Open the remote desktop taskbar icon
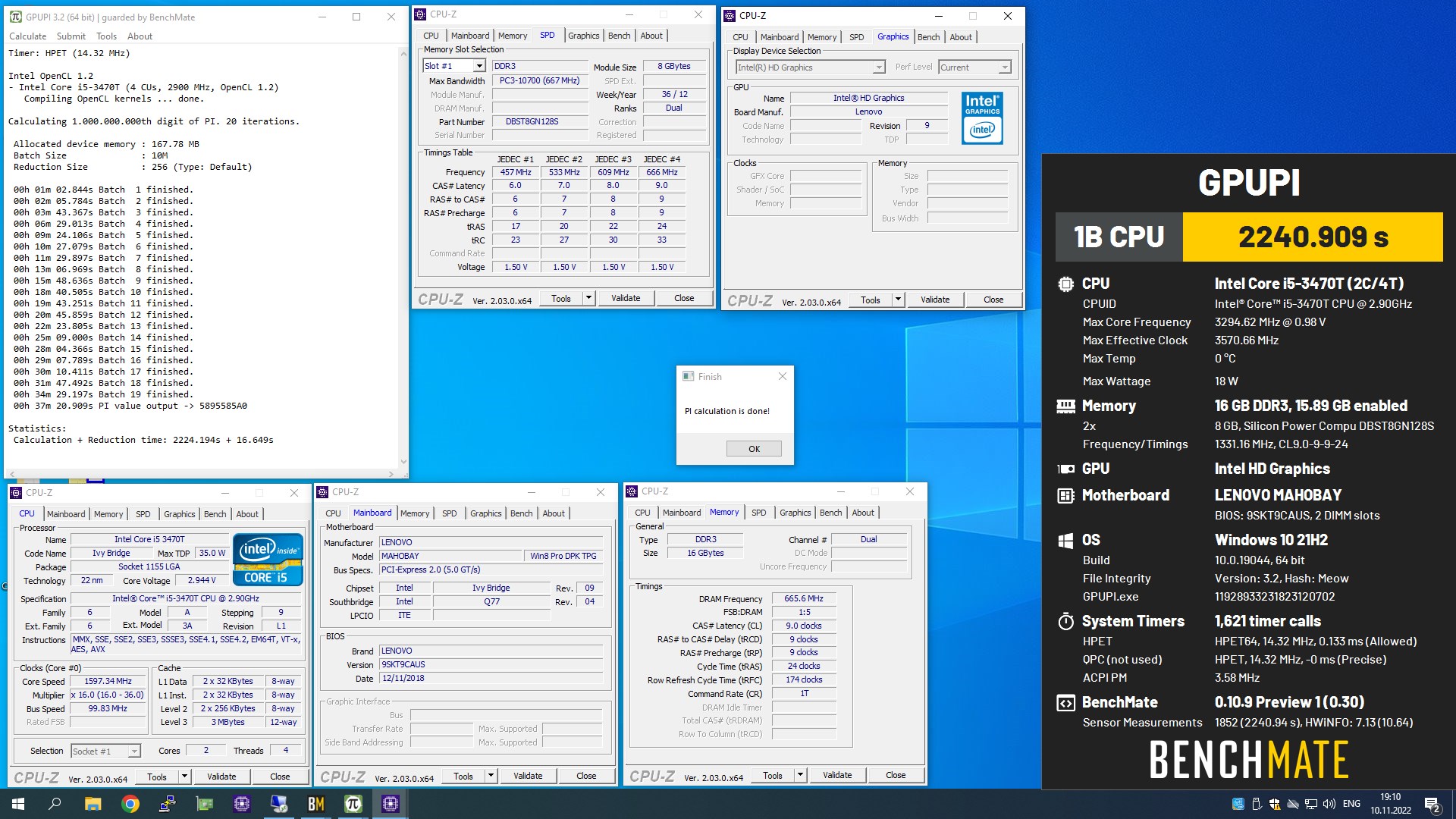This screenshot has height=819, width=1456. pyautogui.click(x=279, y=804)
